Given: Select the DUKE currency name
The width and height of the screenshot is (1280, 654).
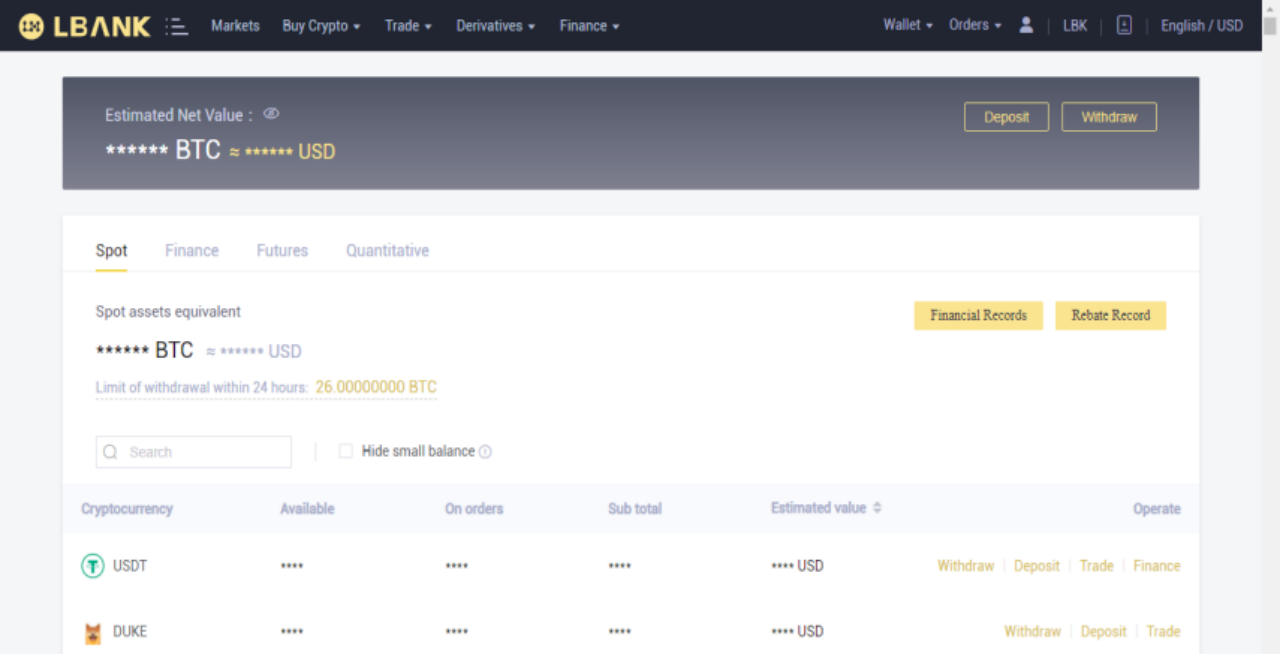Looking at the screenshot, I should 130,632.
